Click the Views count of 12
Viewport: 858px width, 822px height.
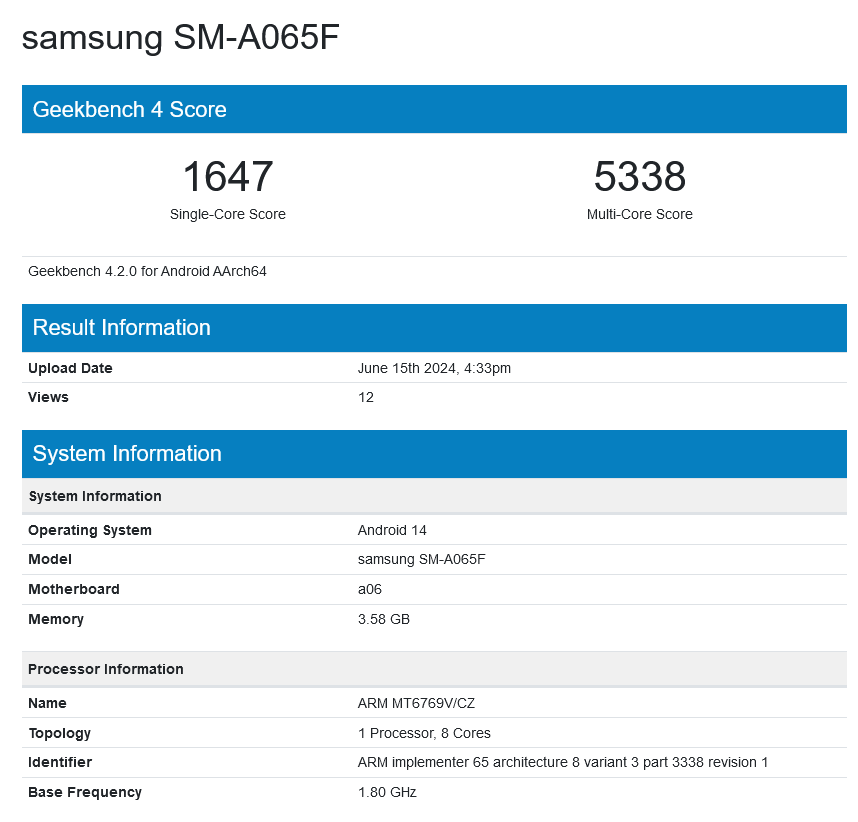tap(366, 397)
